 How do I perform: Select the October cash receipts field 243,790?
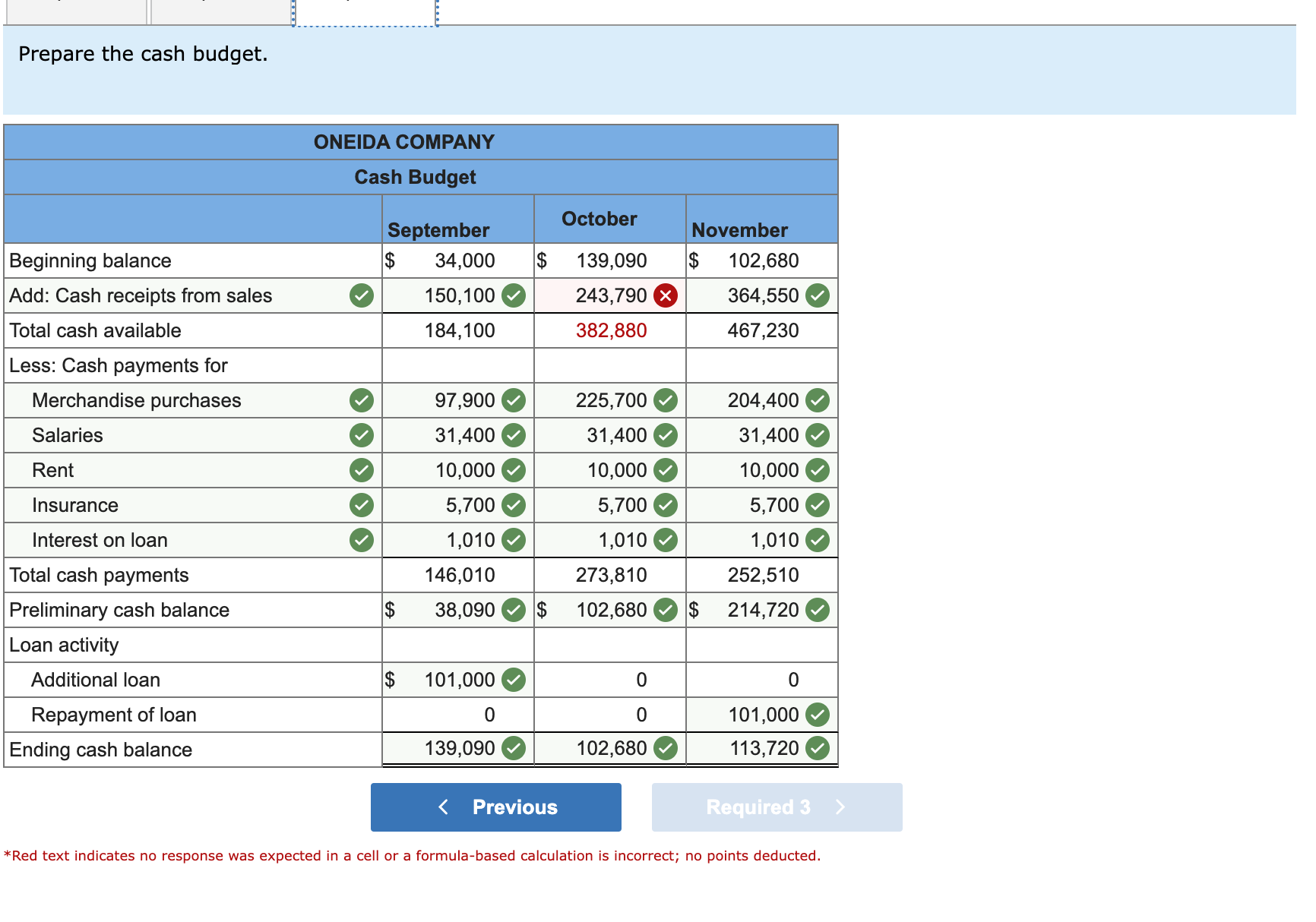610,295
